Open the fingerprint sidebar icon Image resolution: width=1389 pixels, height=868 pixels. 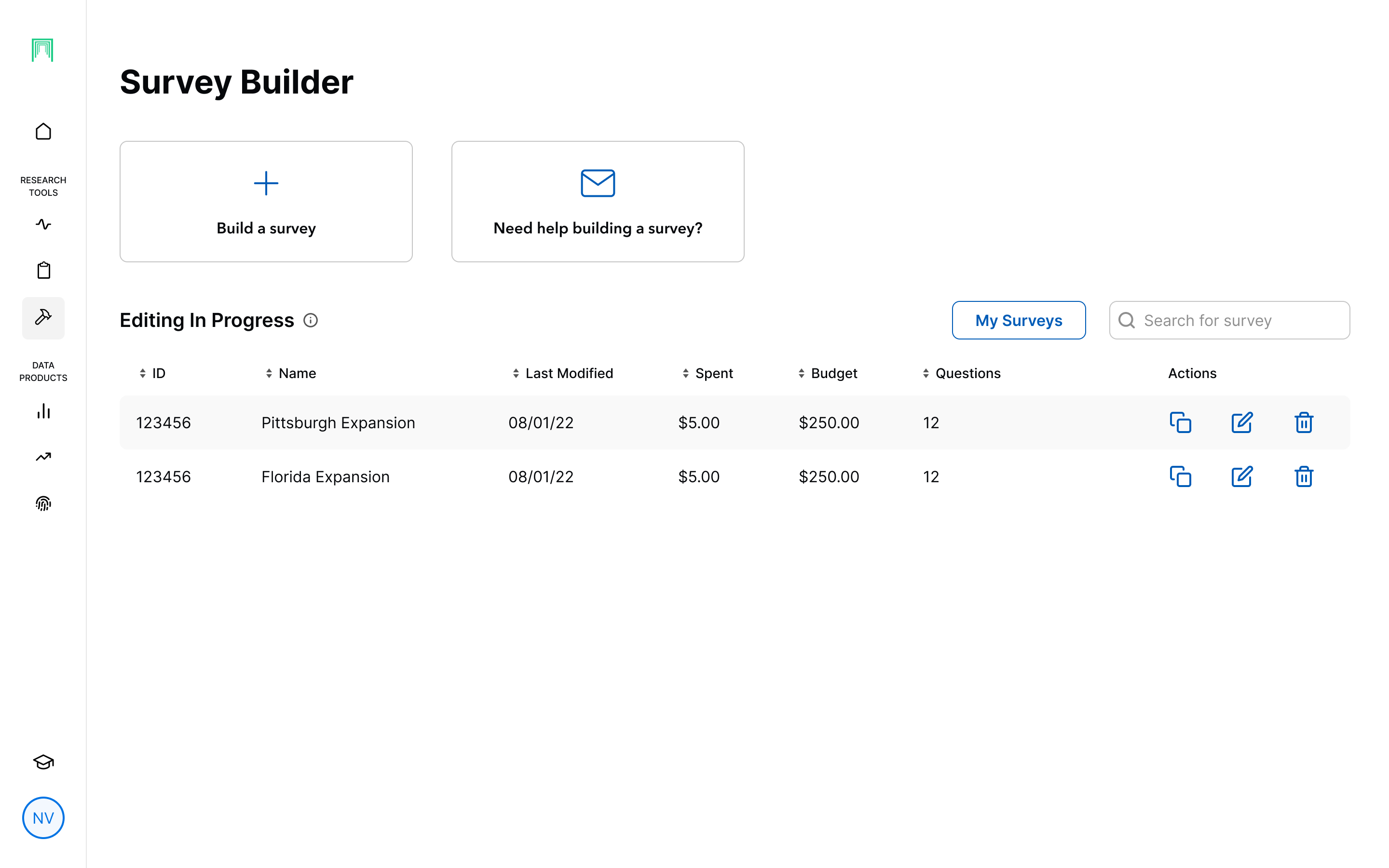43,503
